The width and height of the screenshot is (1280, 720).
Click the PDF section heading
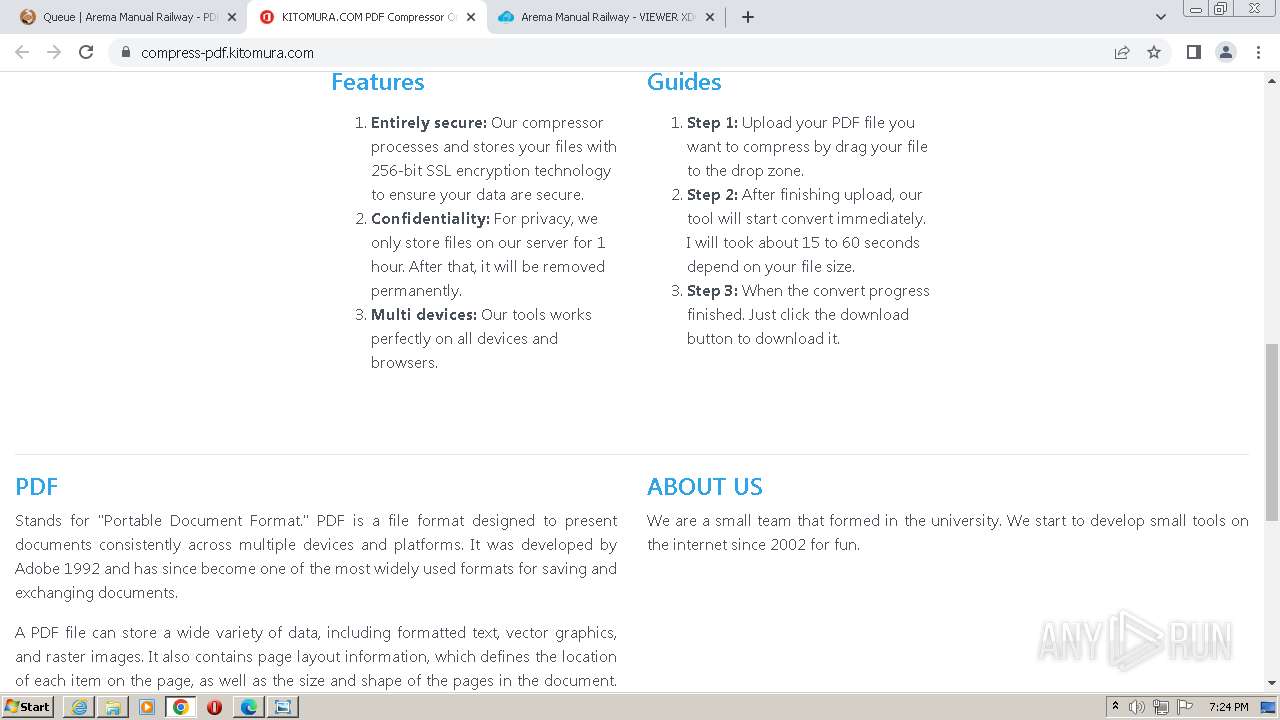37,487
